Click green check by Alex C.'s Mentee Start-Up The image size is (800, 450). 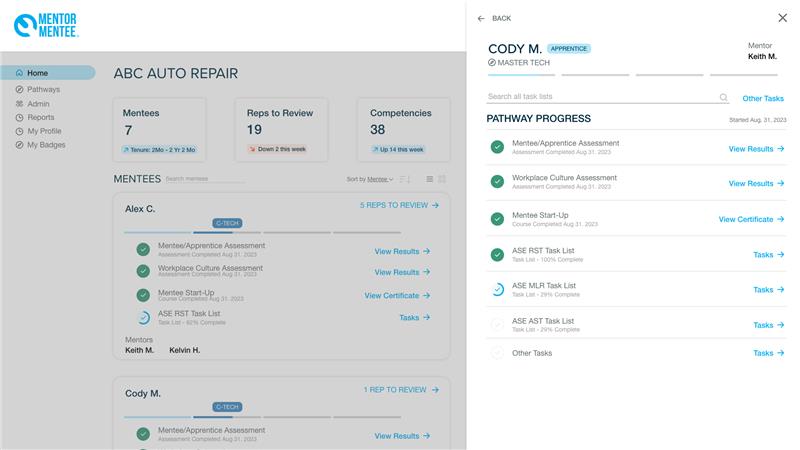click(x=143, y=295)
